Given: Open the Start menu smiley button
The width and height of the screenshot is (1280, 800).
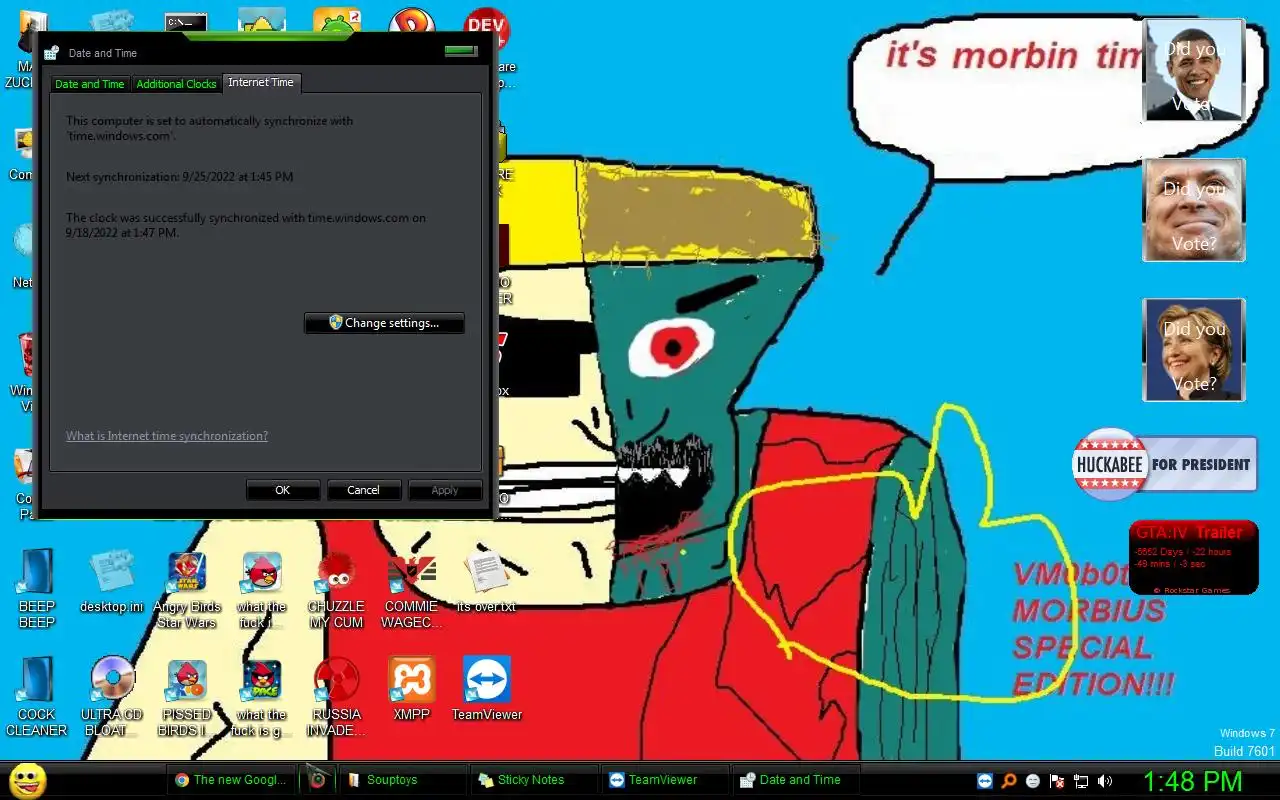Looking at the screenshot, I should tap(28, 780).
